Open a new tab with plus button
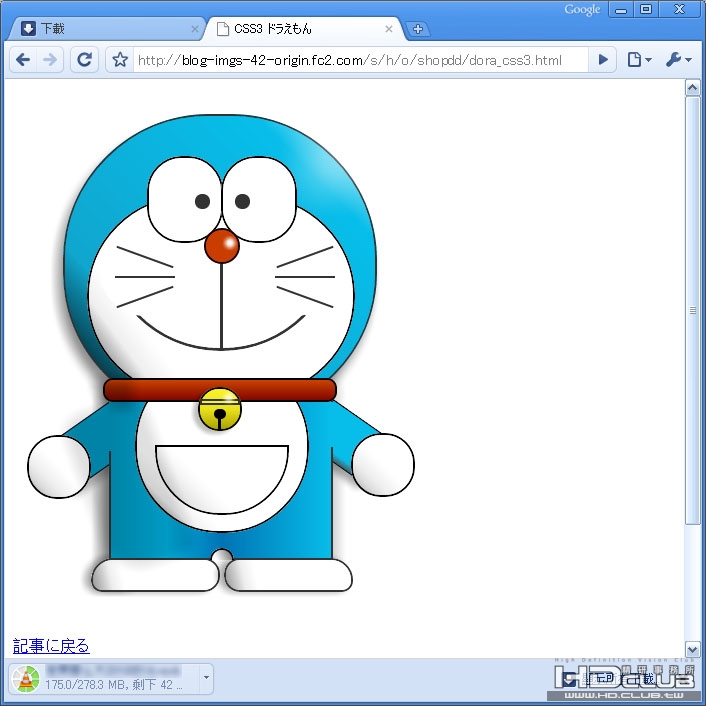This screenshot has height=706, width=706. pos(418,29)
